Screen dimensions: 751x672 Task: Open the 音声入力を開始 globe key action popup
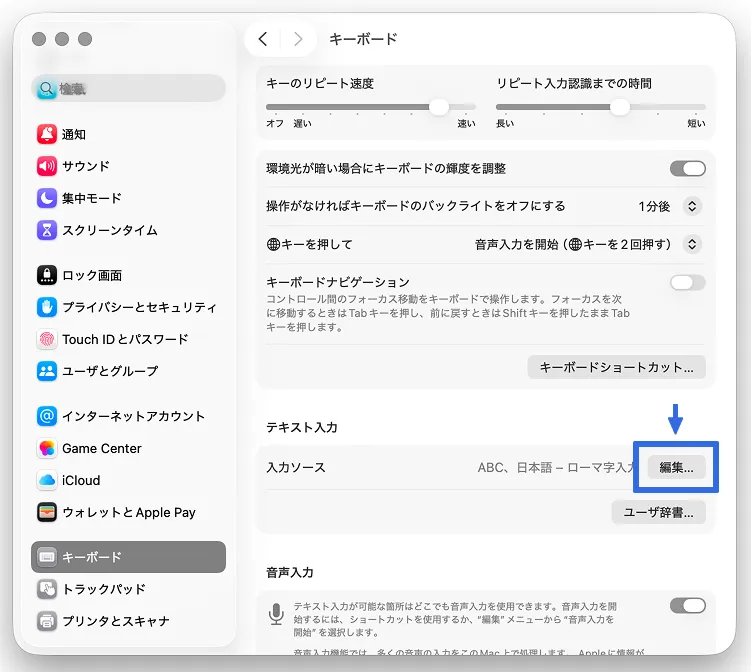click(x=692, y=244)
